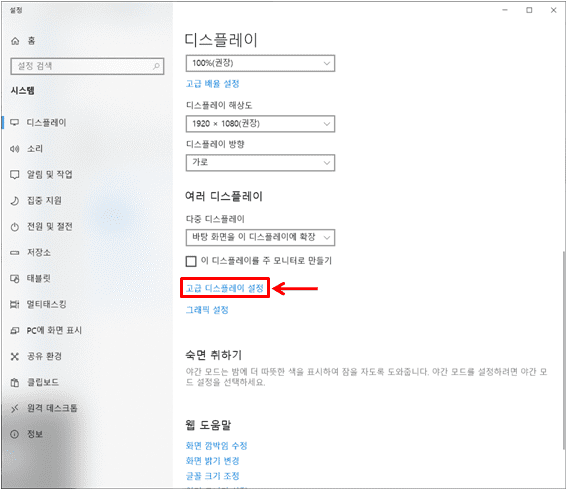Go to 멀티태스킹 settings page
Image resolution: width=567 pixels, height=490 pixels.
tap(46, 304)
